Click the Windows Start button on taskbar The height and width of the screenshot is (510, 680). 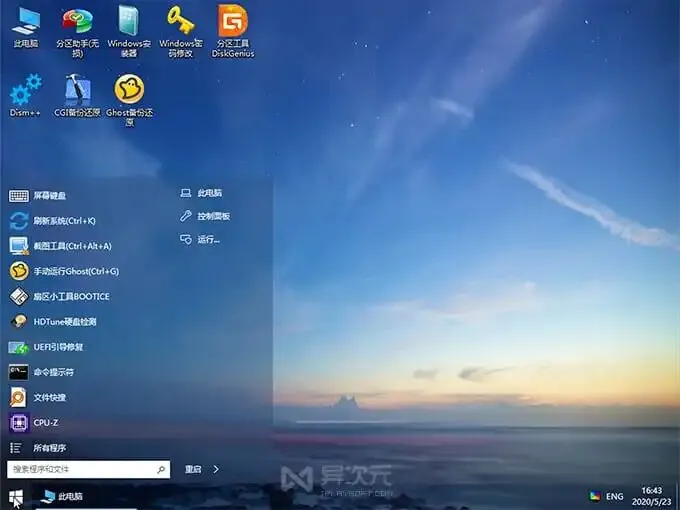pyautogui.click(x=16, y=497)
